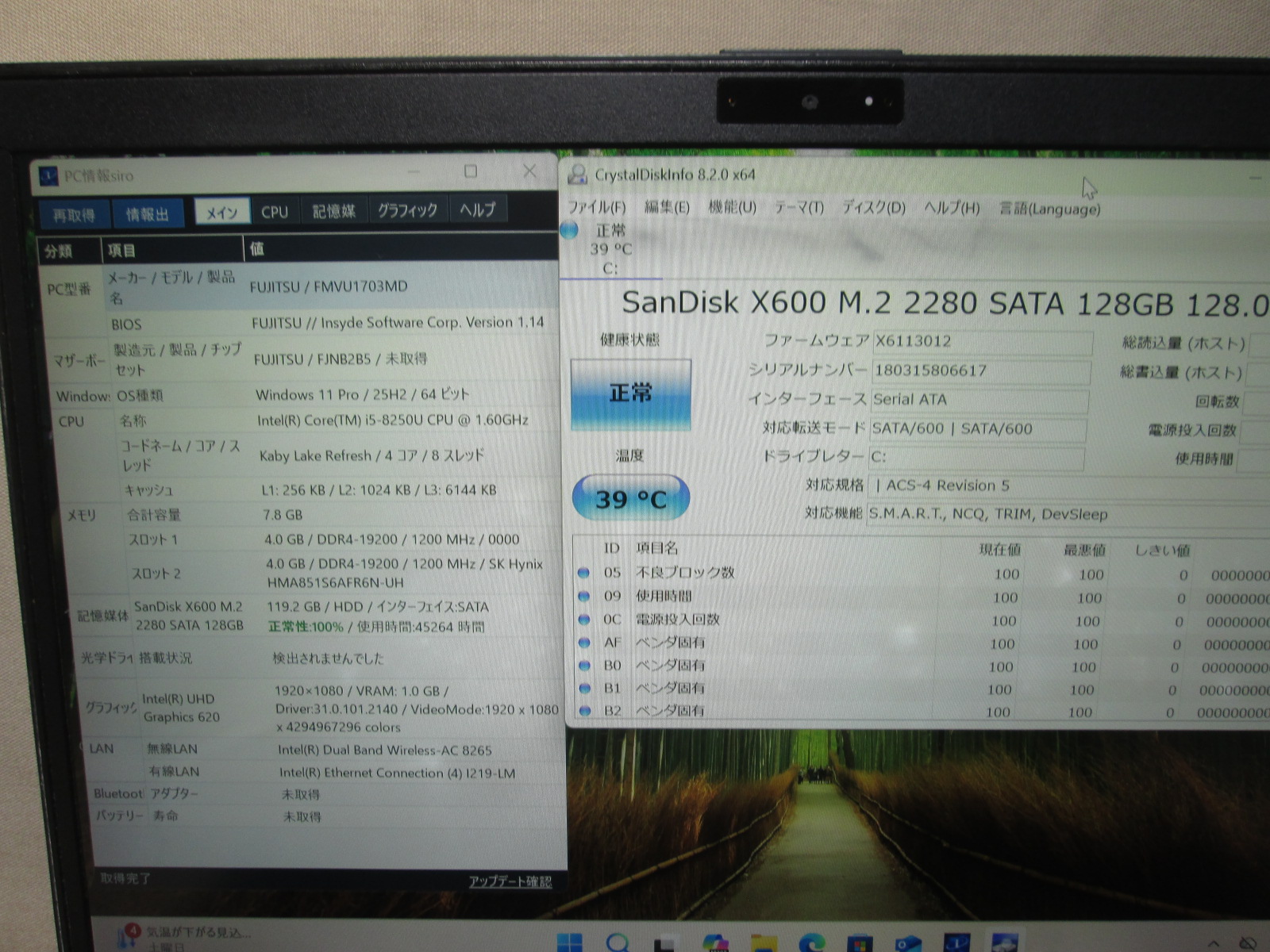1270x952 pixels.
Task: Click the アップデート確認 link
Action: tap(510, 881)
